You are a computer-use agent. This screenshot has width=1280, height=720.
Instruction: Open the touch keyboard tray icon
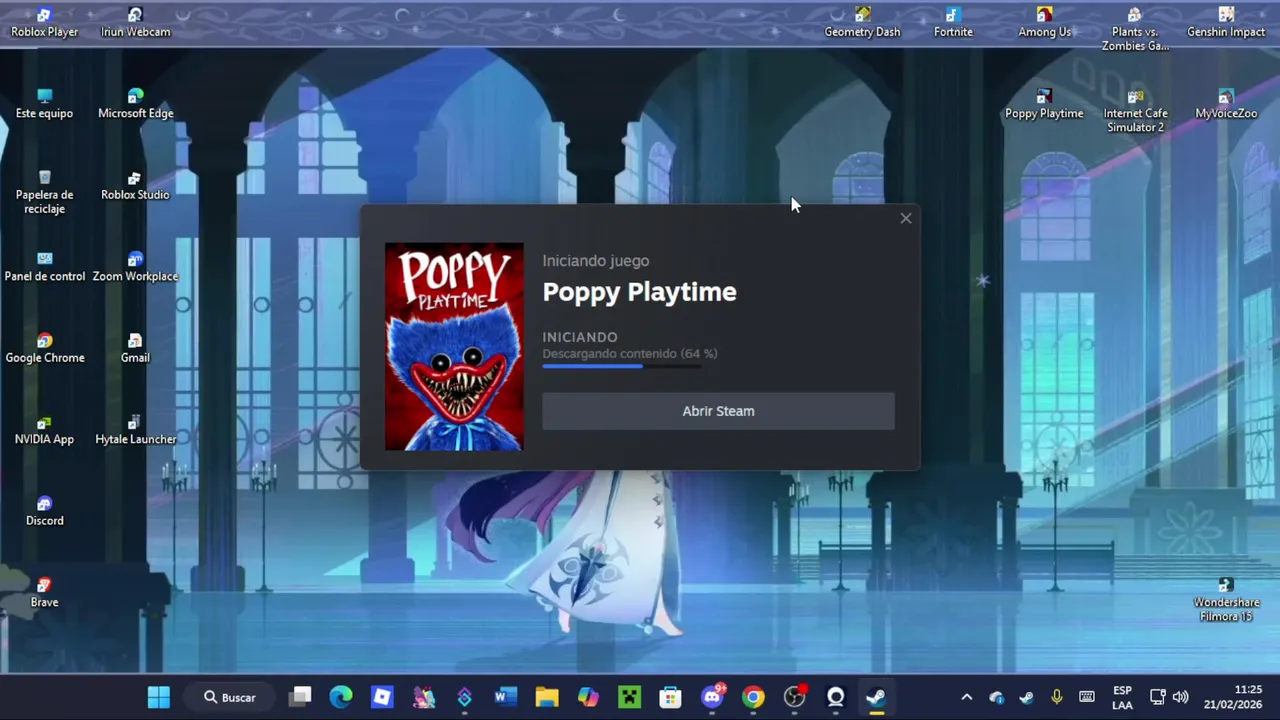(x=1087, y=697)
